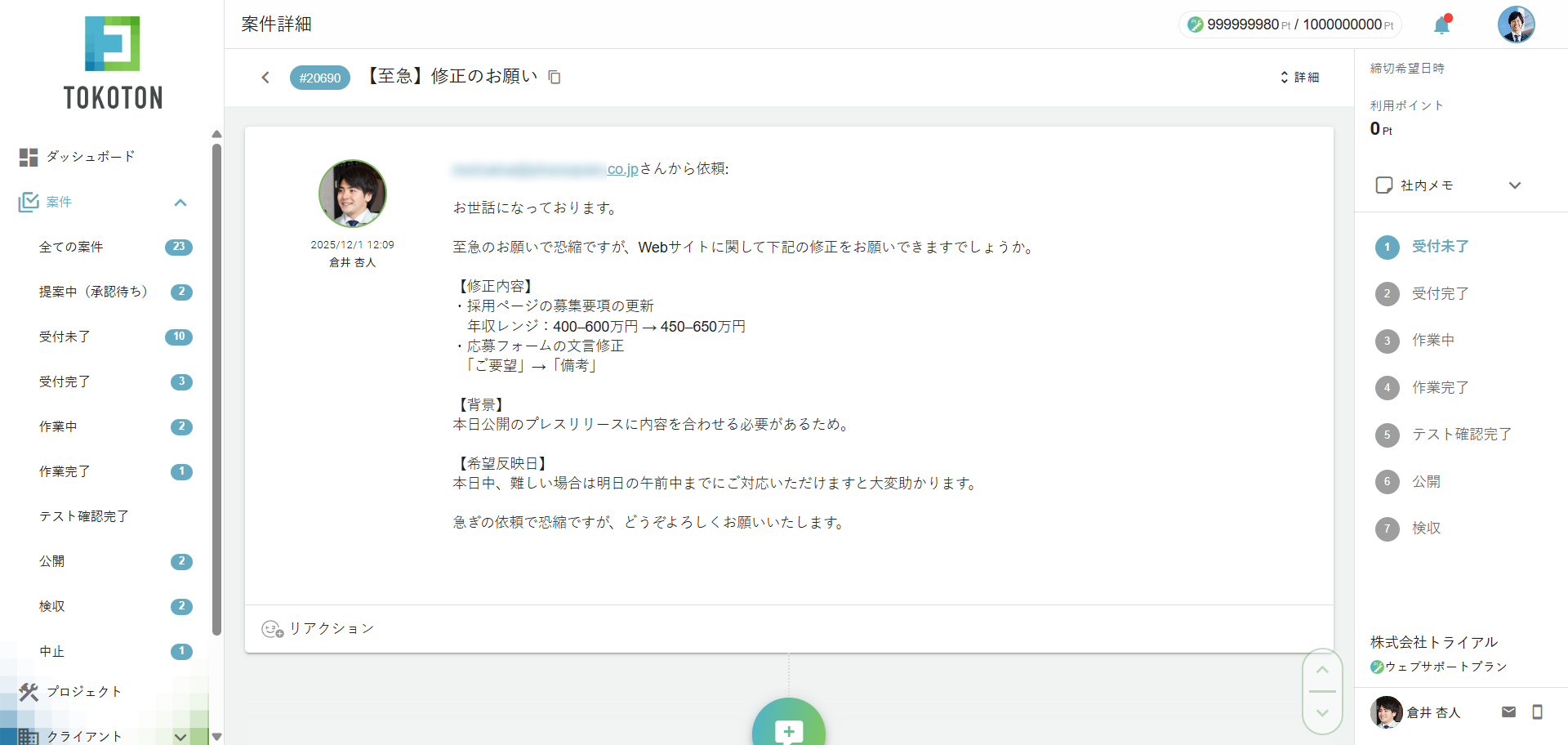Go to 提案中（承認待ち）in the sidebar

coord(94,292)
